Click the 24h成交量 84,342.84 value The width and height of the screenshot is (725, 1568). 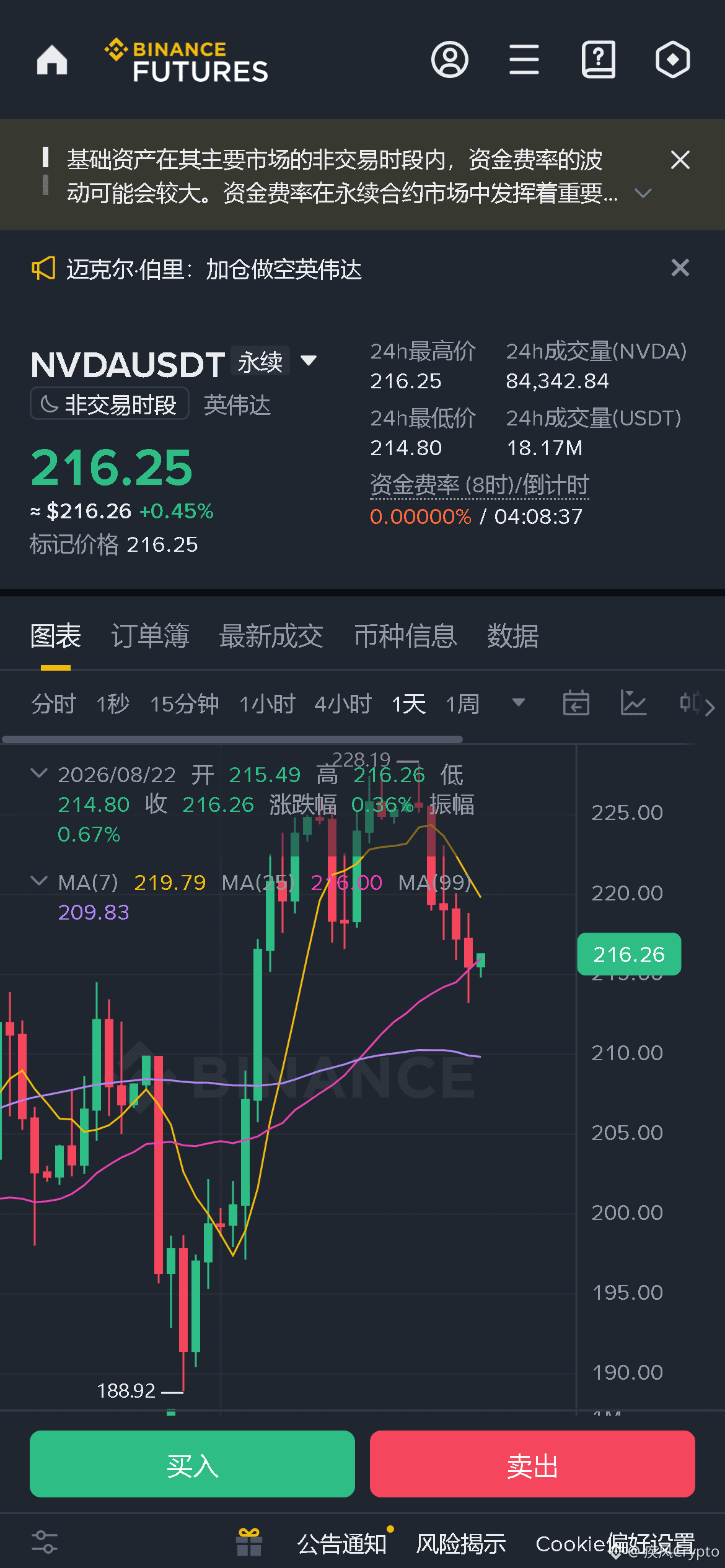[558, 381]
